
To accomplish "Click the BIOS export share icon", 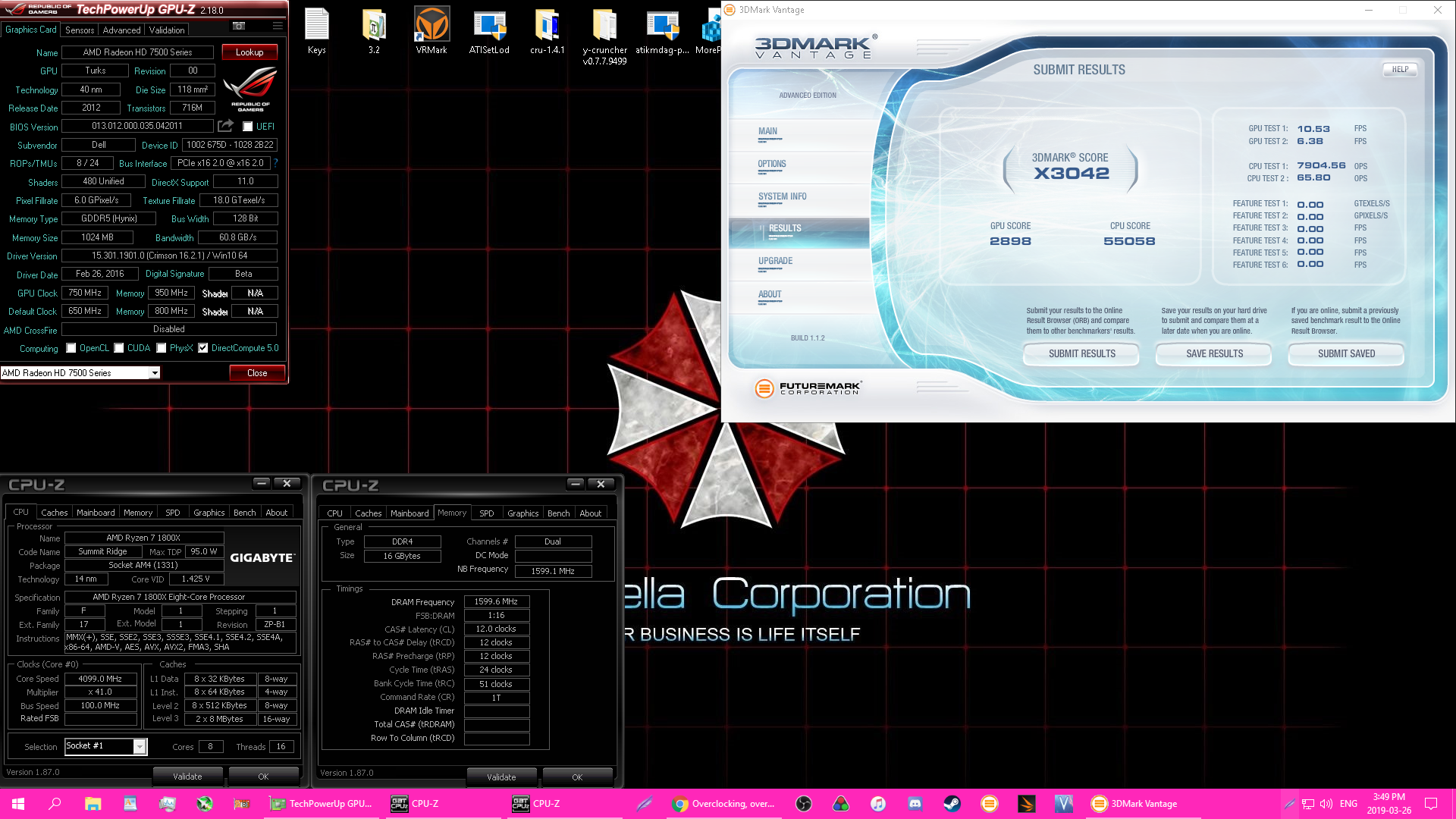I will point(225,125).
